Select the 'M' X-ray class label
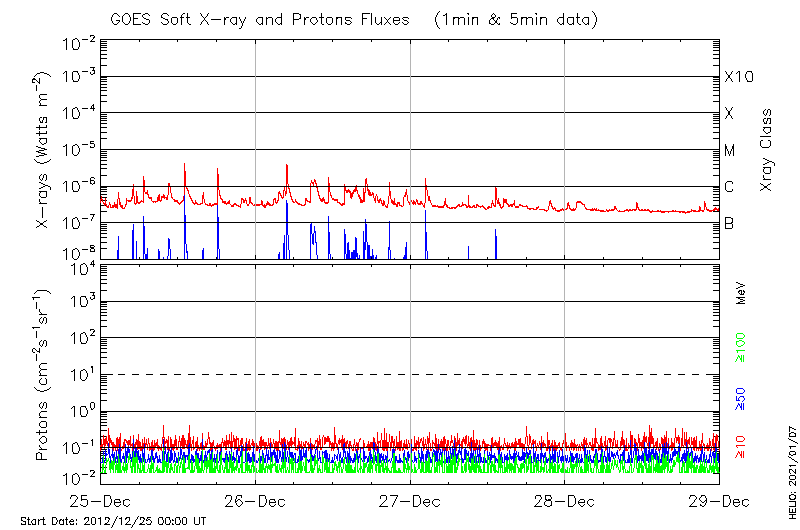Viewport: 800px width, 530px height. pyautogui.click(x=730, y=151)
